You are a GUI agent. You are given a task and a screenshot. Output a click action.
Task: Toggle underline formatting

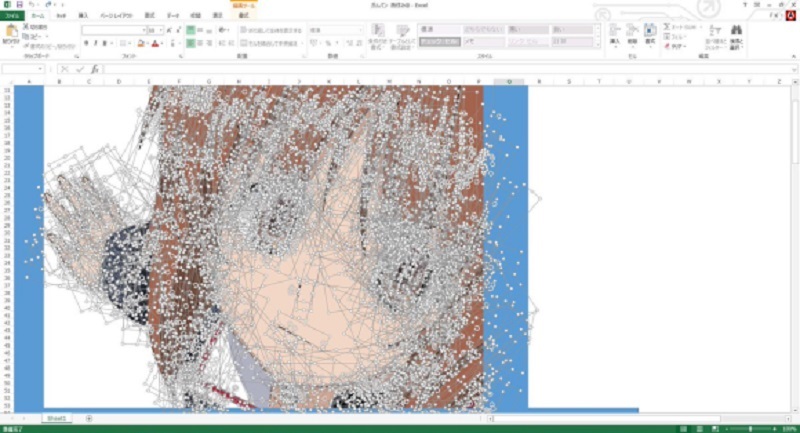[x=105, y=44]
